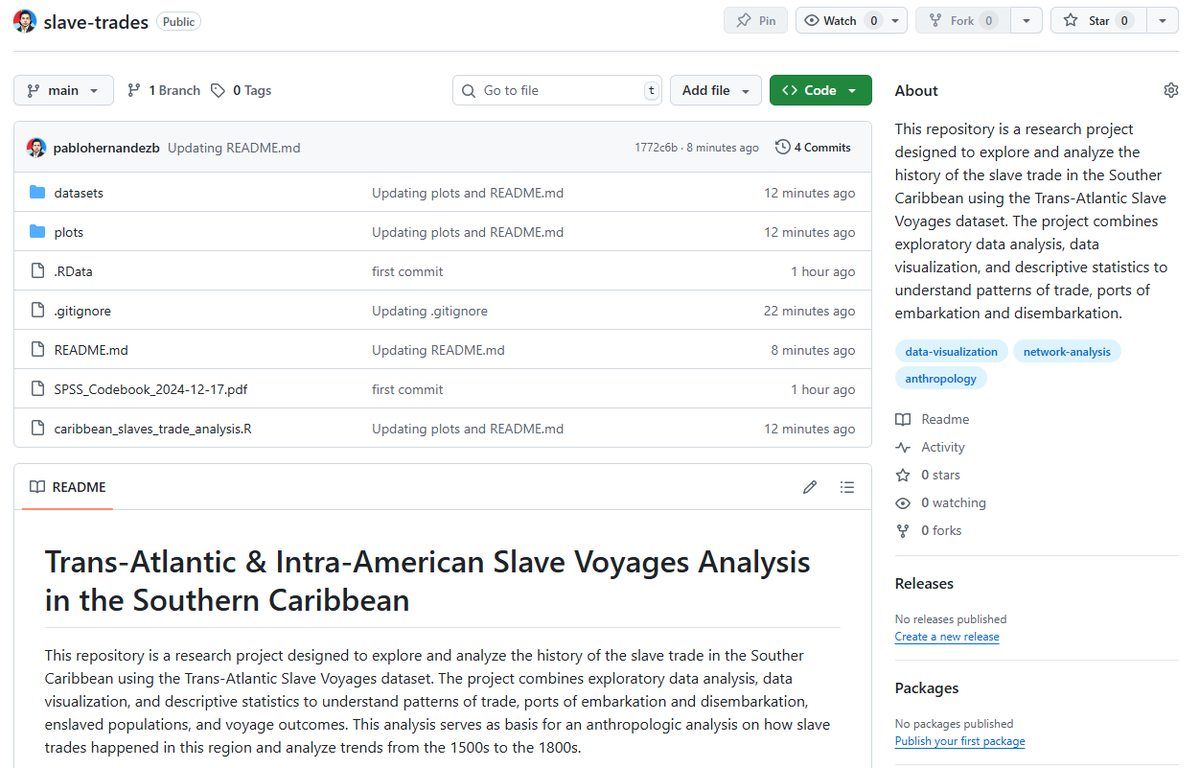Screen dimensions: 1200x768
Task: Click the pablohernandezb commit avatar
Action: coord(36,147)
